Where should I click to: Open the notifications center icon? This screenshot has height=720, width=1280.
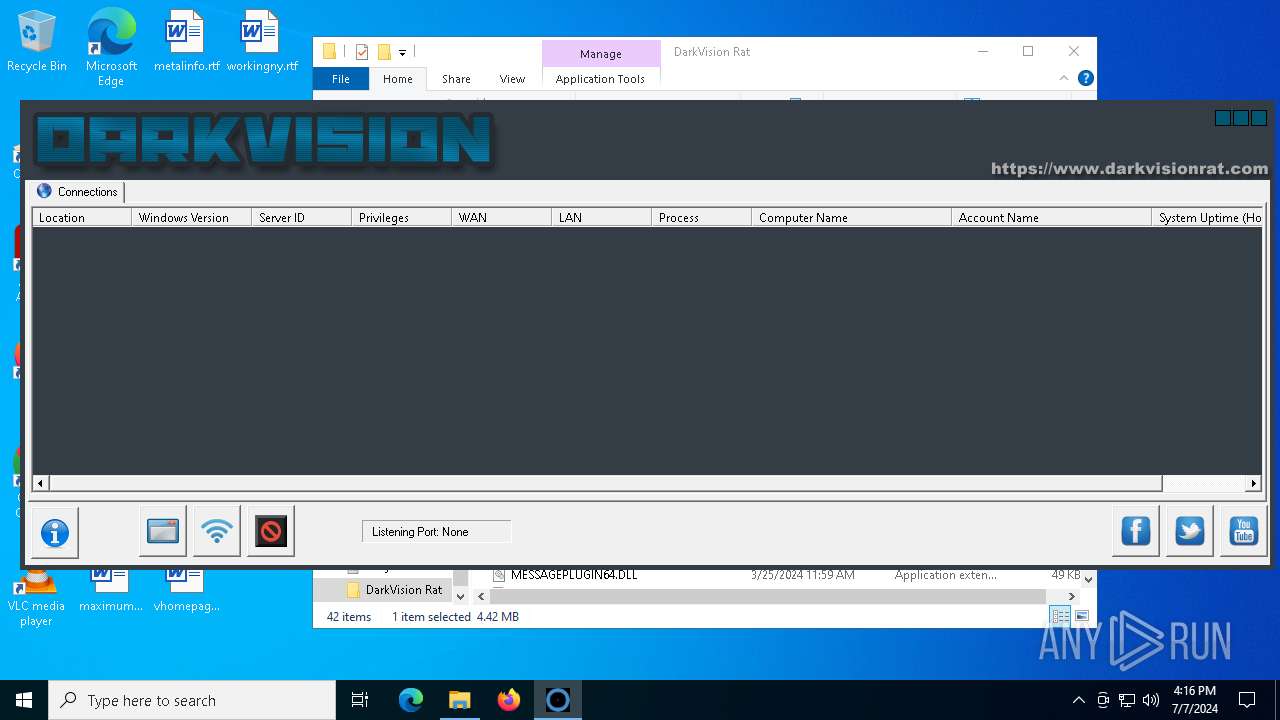coord(1247,700)
